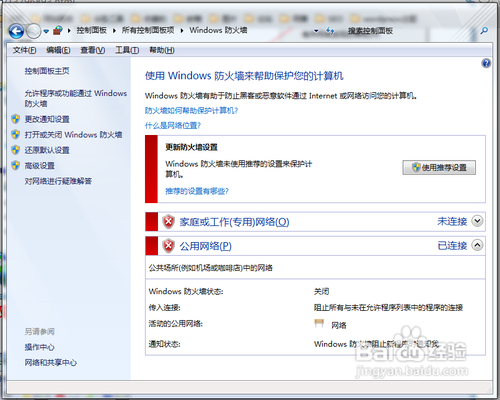The image size is (500, 400).
Task: Open 对网络进行疑难解答
Action: tap(58, 181)
